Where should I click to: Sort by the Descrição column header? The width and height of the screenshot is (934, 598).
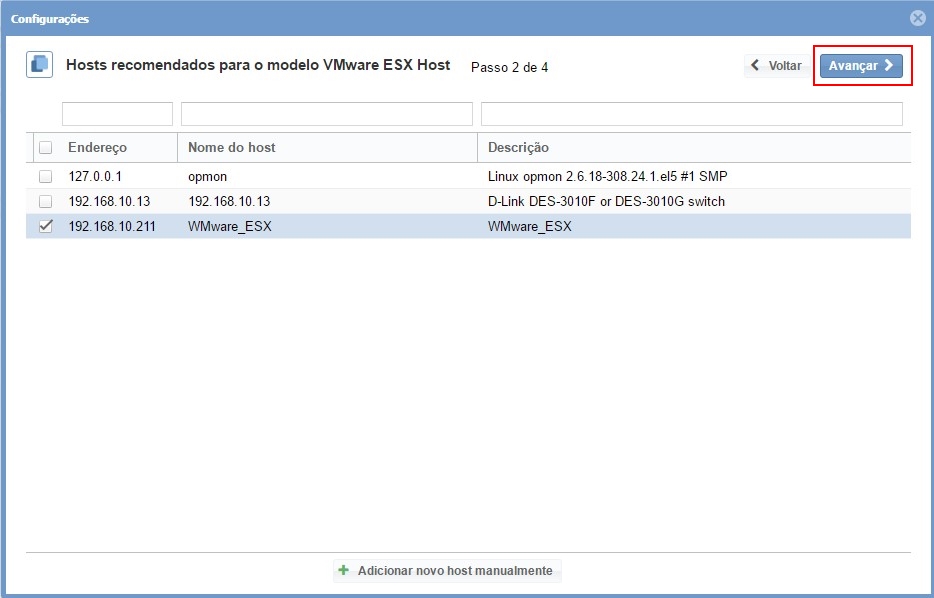click(x=518, y=148)
